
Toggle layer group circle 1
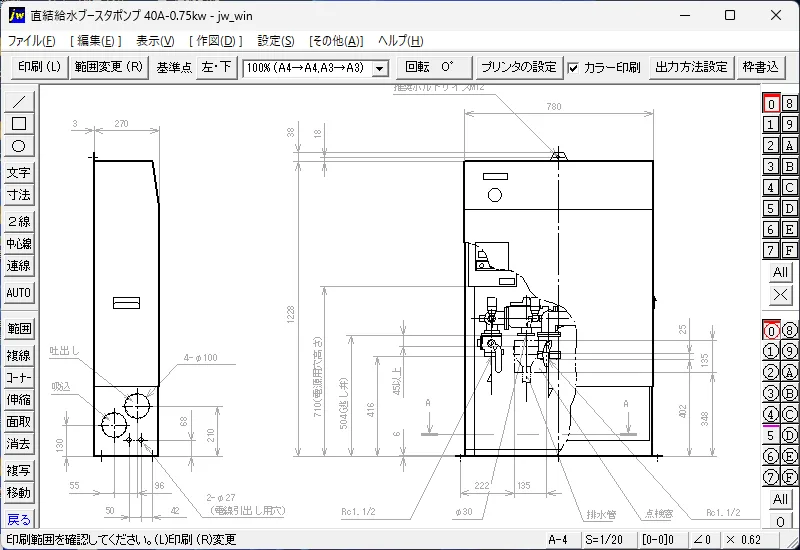pyautogui.click(x=770, y=351)
